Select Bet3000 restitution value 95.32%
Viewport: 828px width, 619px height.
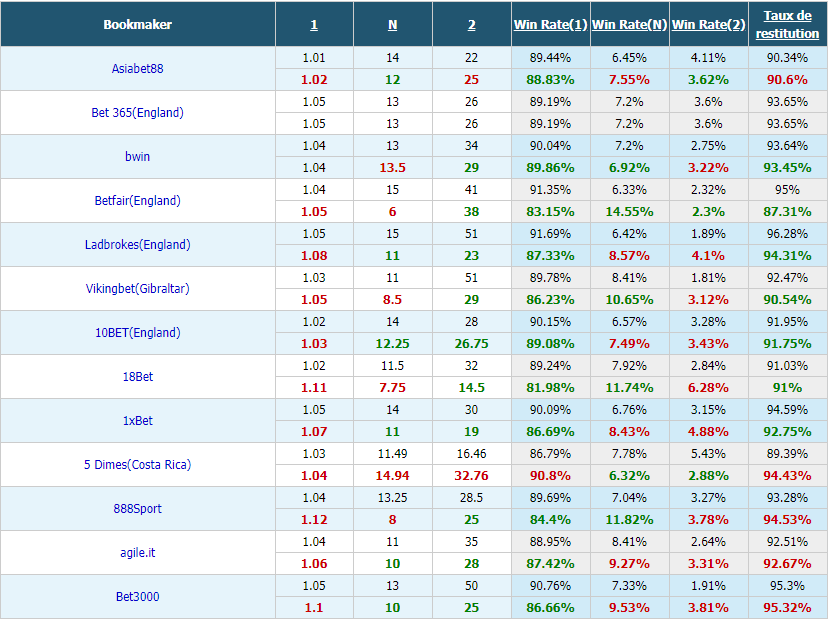[787, 608]
